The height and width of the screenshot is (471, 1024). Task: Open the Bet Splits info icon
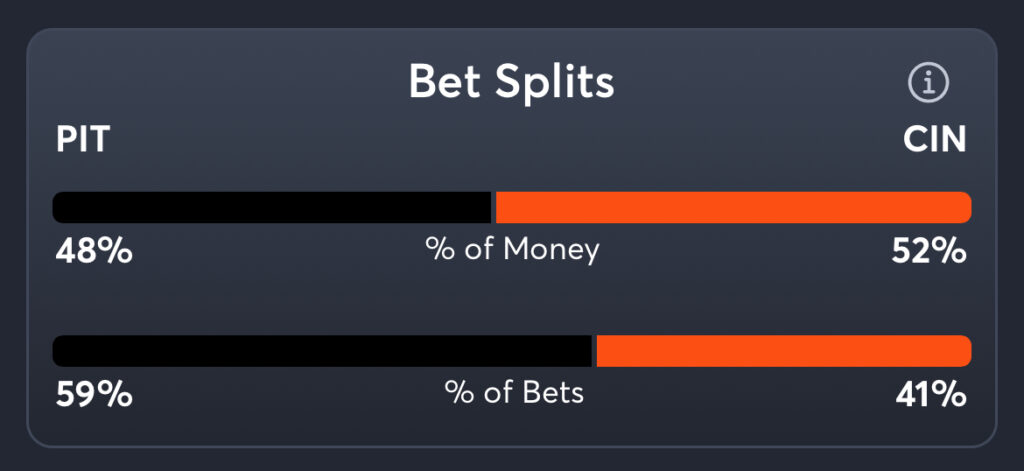[x=928, y=84]
